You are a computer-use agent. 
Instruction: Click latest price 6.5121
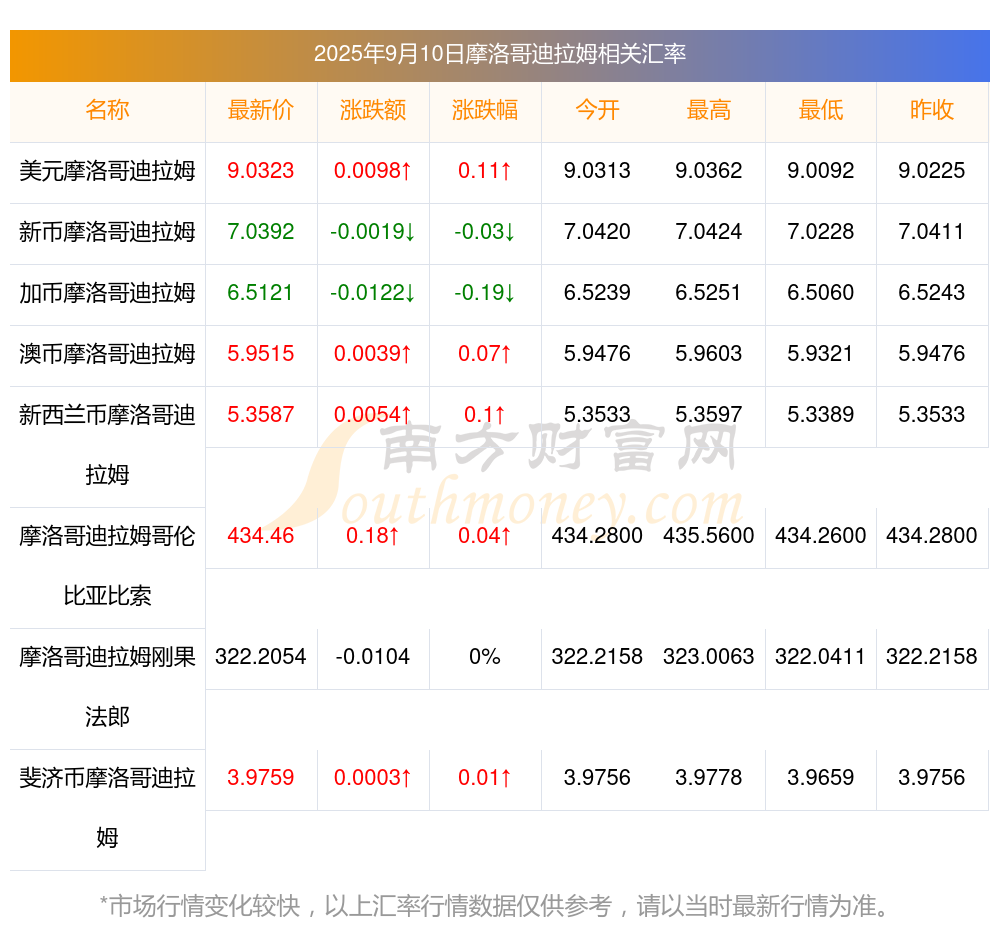260,293
